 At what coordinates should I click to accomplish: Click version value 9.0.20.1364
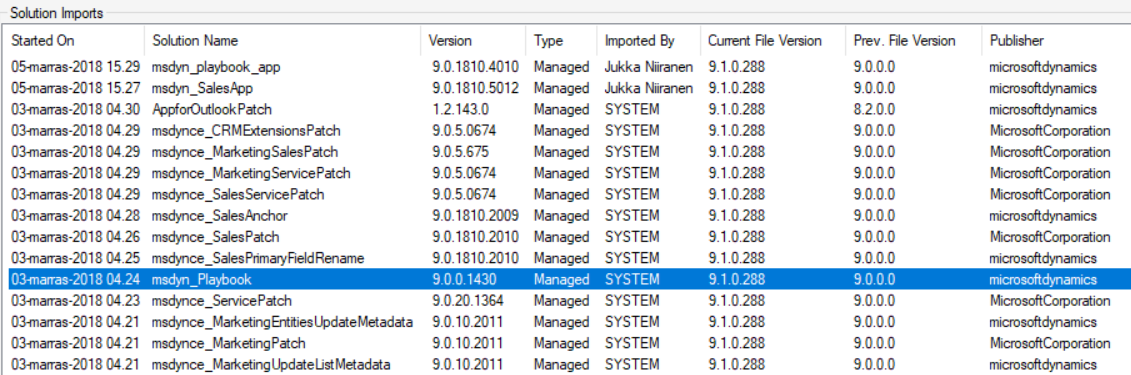pyautogui.click(x=467, y=300)
